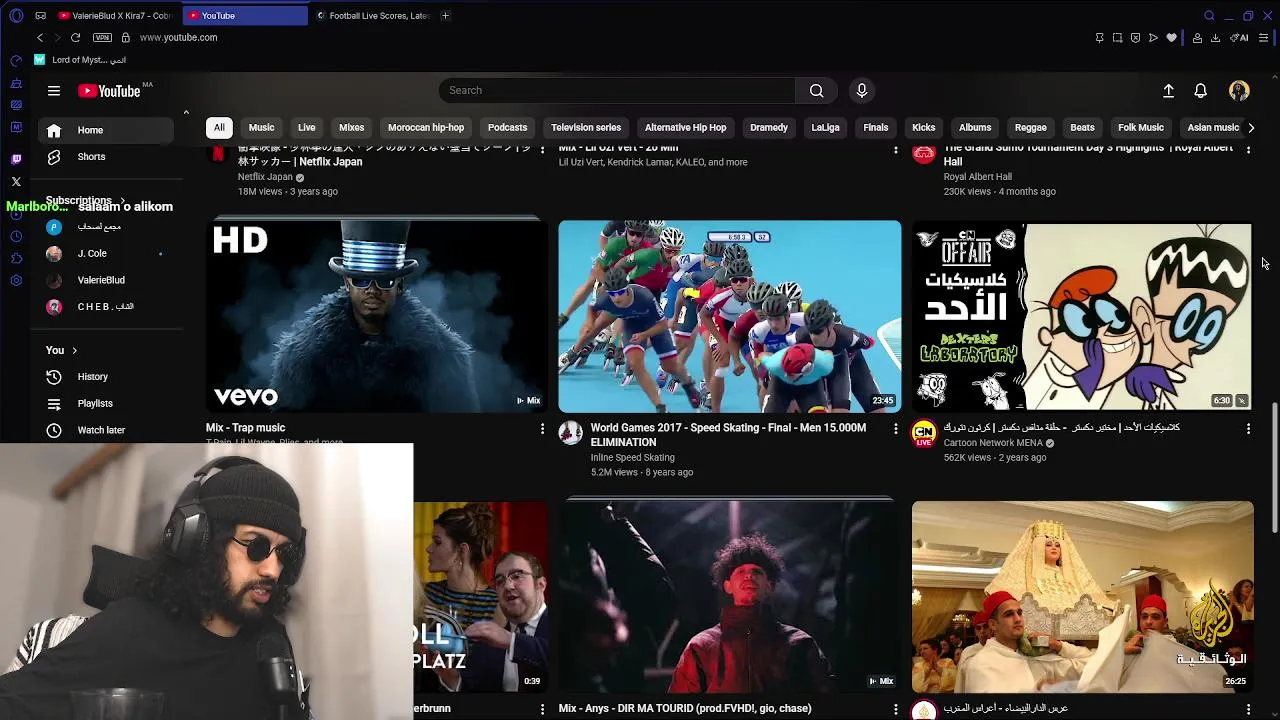Open the browser tab search magnifier
This screenshot has height=720, width=1280.
[1209, 16]
